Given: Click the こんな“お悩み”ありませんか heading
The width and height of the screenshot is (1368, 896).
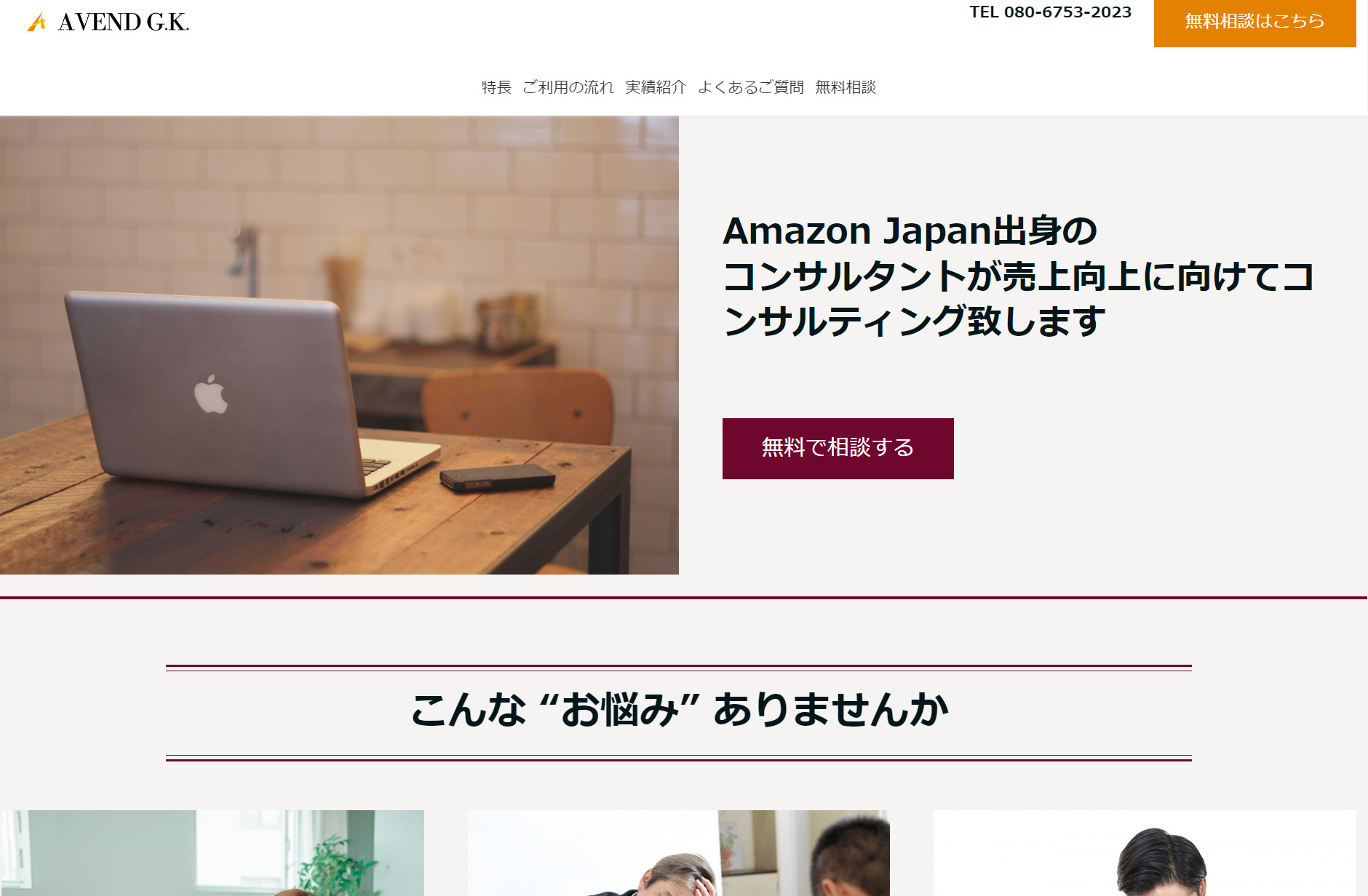Looking at the screenshot, I should coord(679,710).
